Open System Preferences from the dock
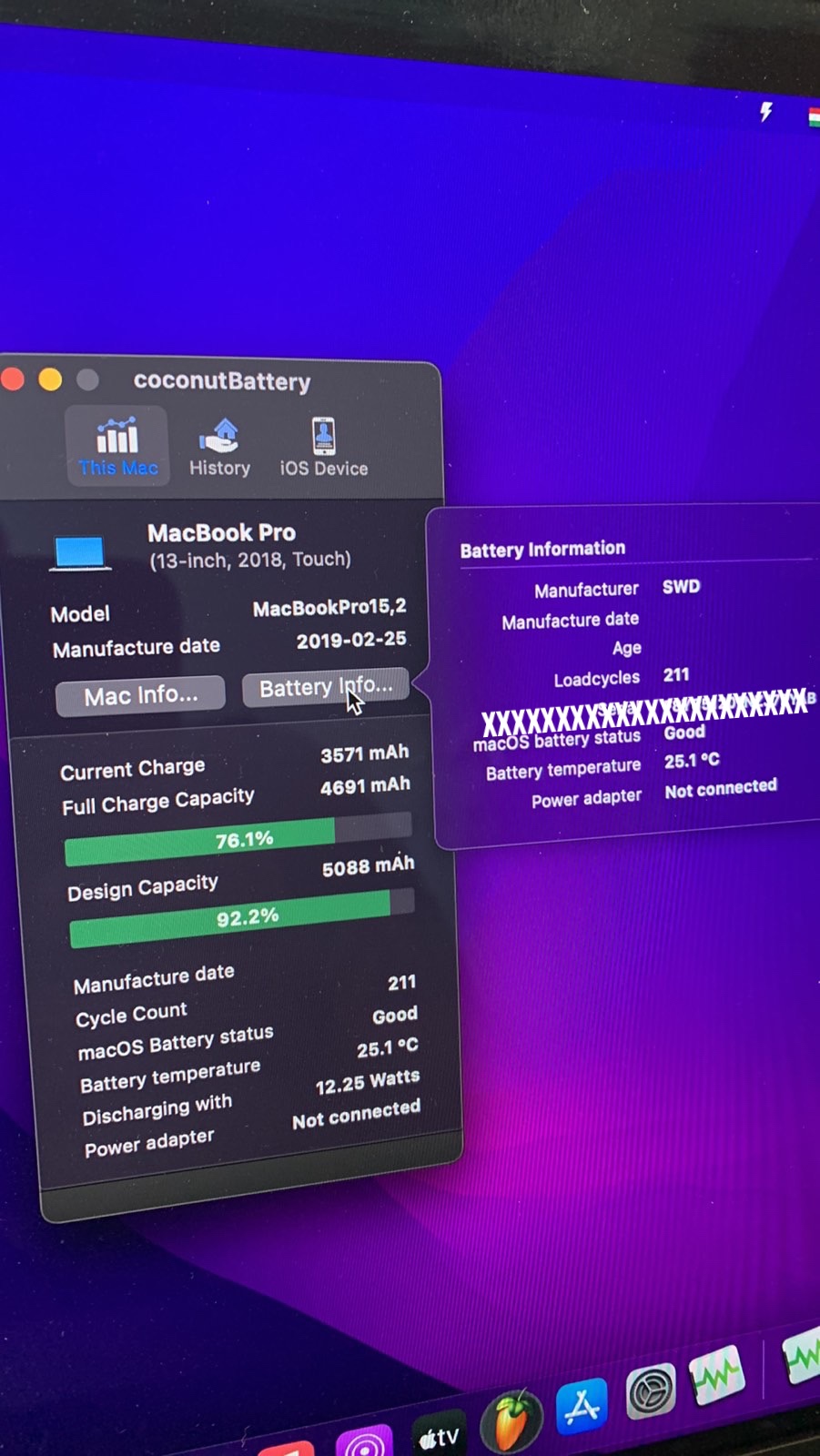The height and width of the screenshot is (1456, 820). pos(651,1390)
